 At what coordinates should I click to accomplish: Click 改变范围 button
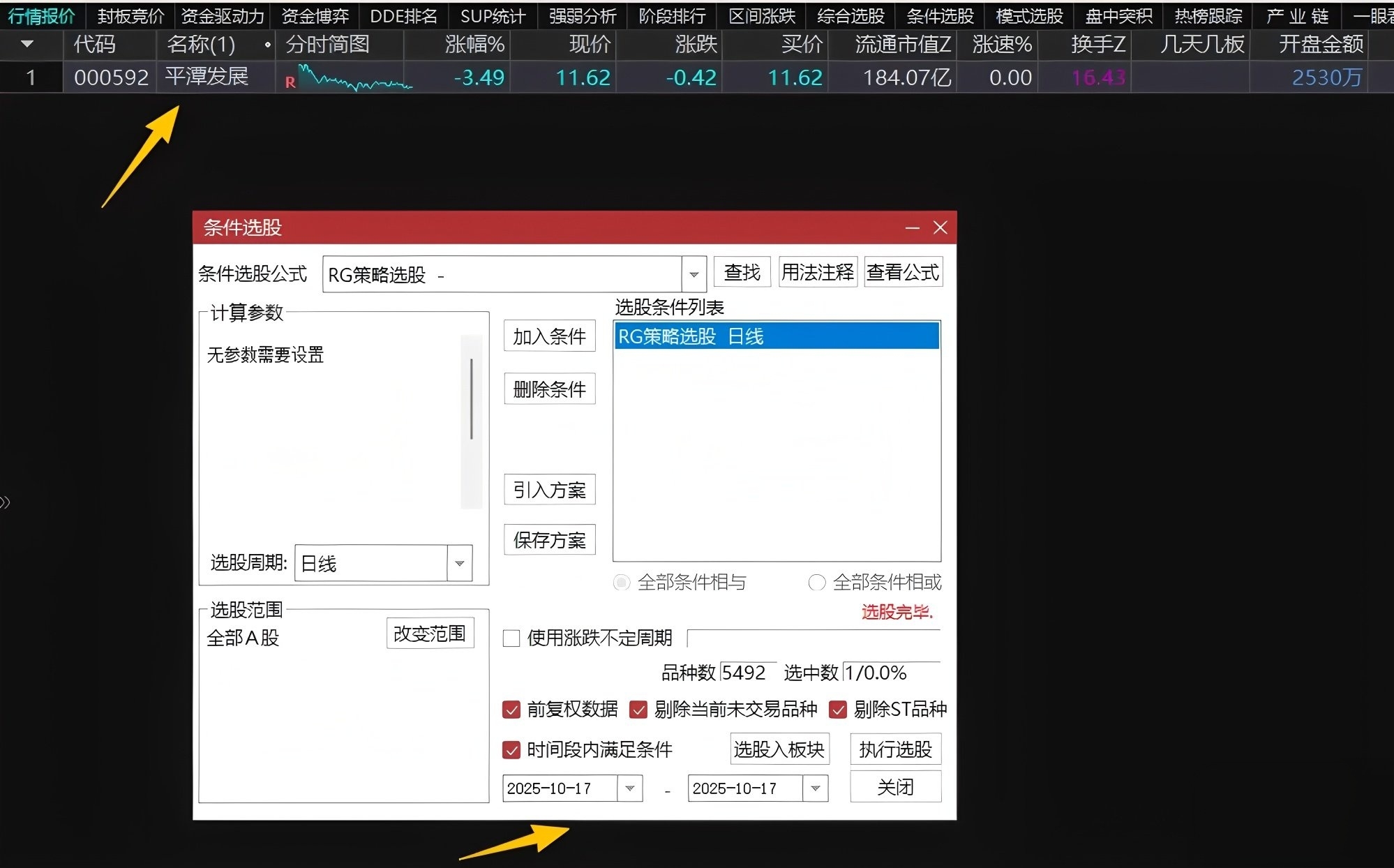pos(430,634)
